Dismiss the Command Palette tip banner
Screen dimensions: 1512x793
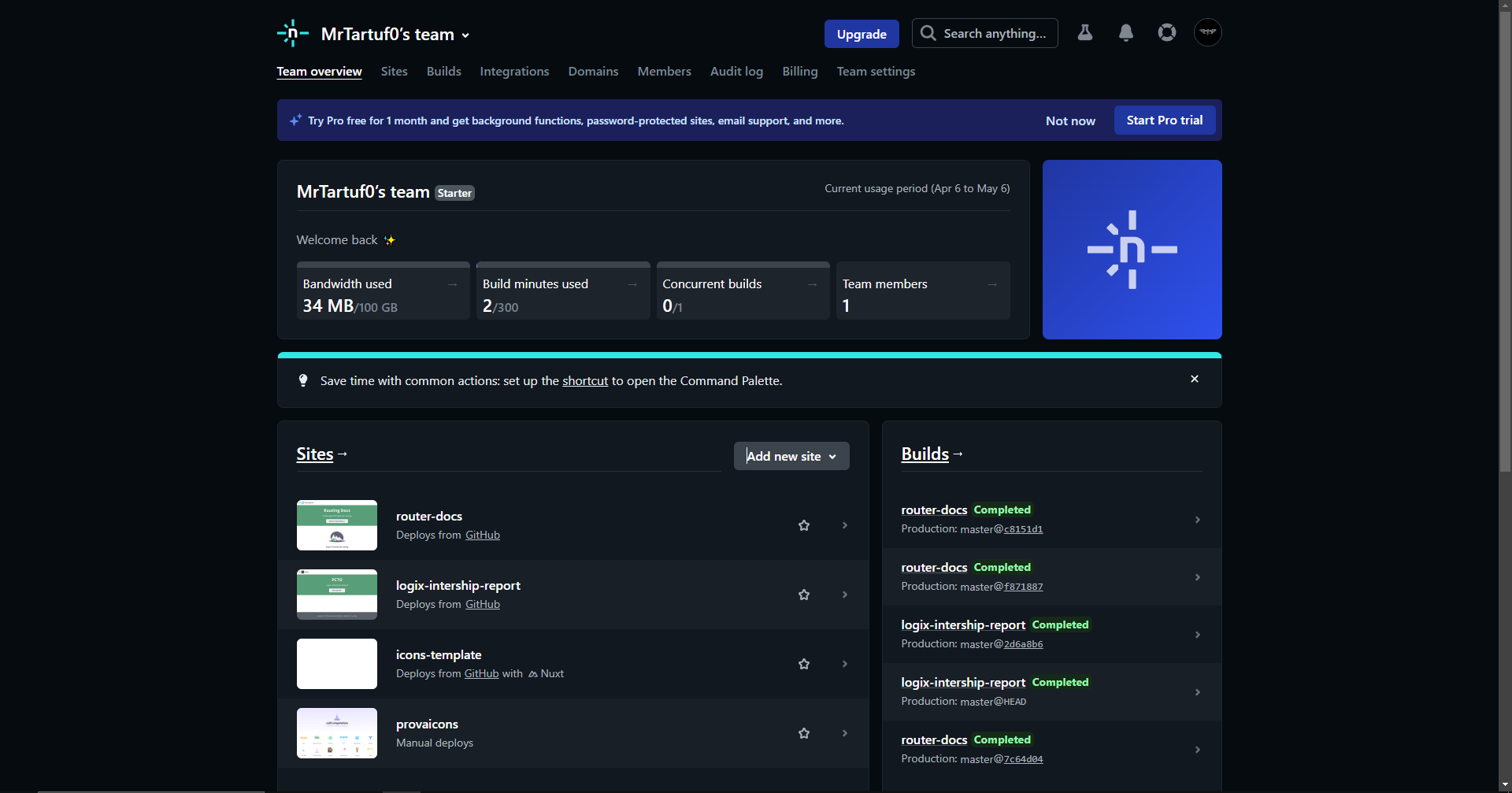1195,379
